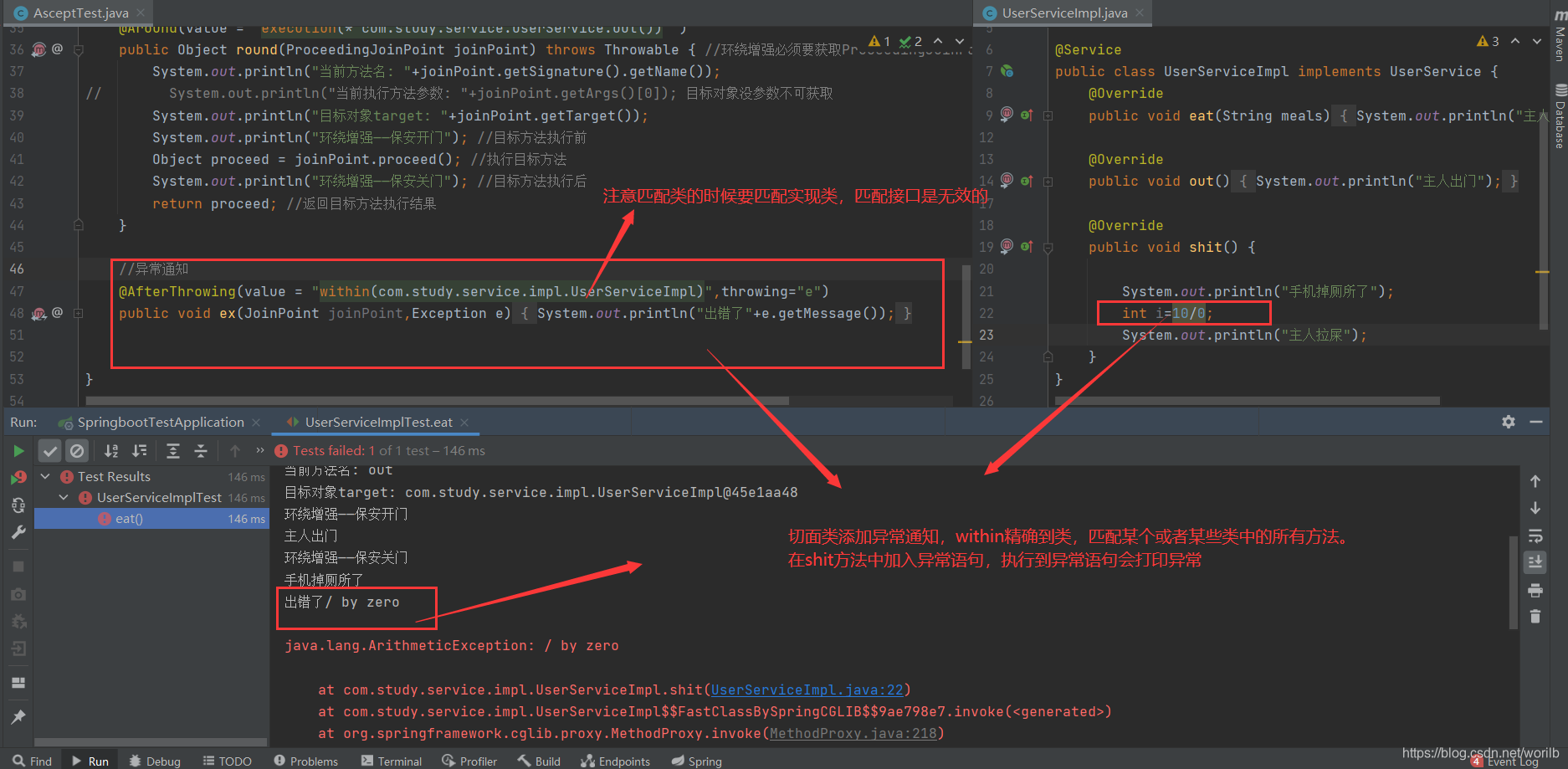Go to previous failed test arrow
Image resolution: width=1568 pixels, height=769 pixels.
(x=235, y=451)
